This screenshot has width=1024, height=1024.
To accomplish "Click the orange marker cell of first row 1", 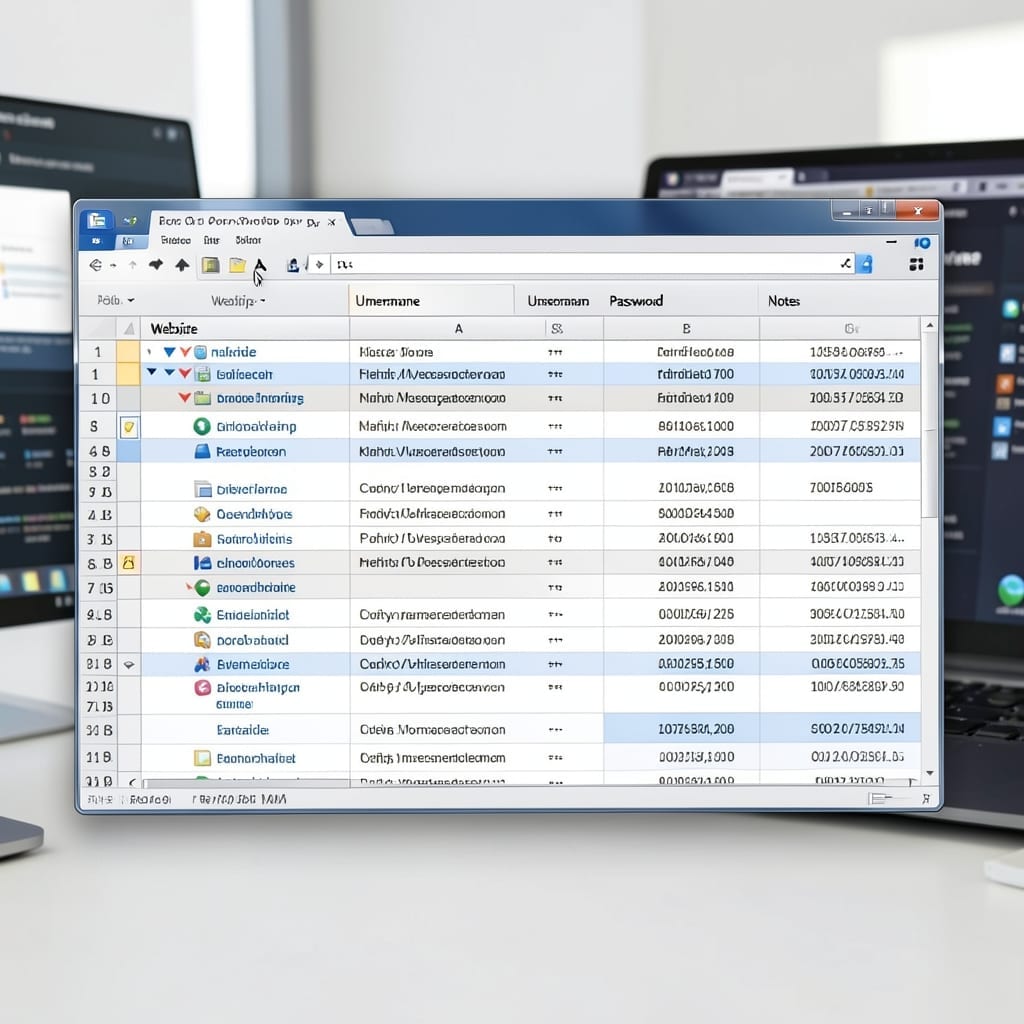I will point(128,351).
